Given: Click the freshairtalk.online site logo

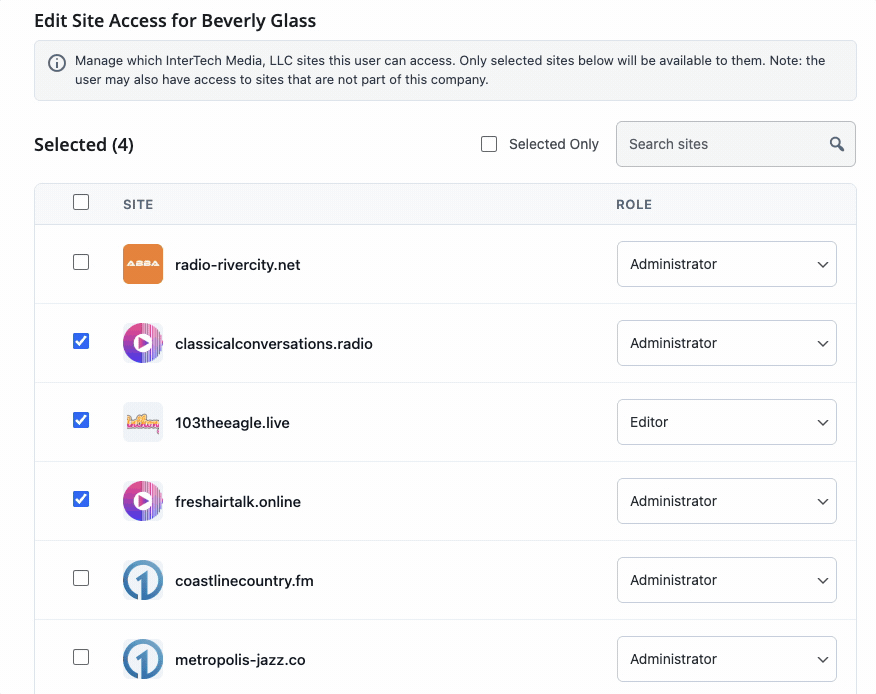Looking at the screenshot, I should [x=143, y=501].
